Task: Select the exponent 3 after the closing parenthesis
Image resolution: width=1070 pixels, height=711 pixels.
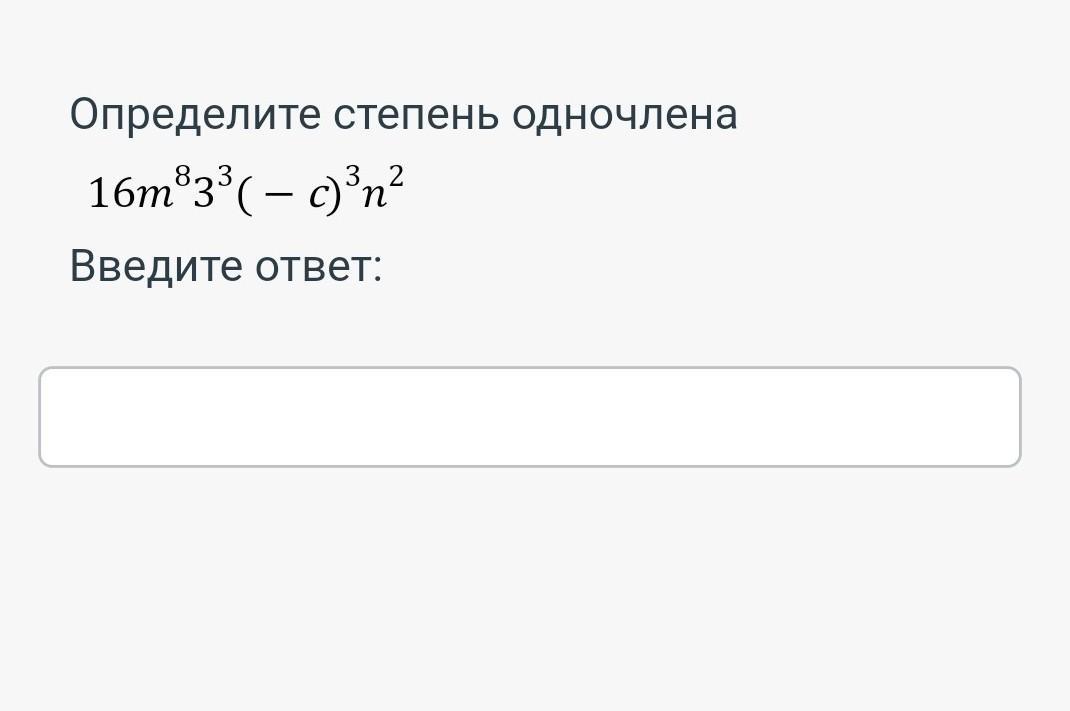Action: 351,177
